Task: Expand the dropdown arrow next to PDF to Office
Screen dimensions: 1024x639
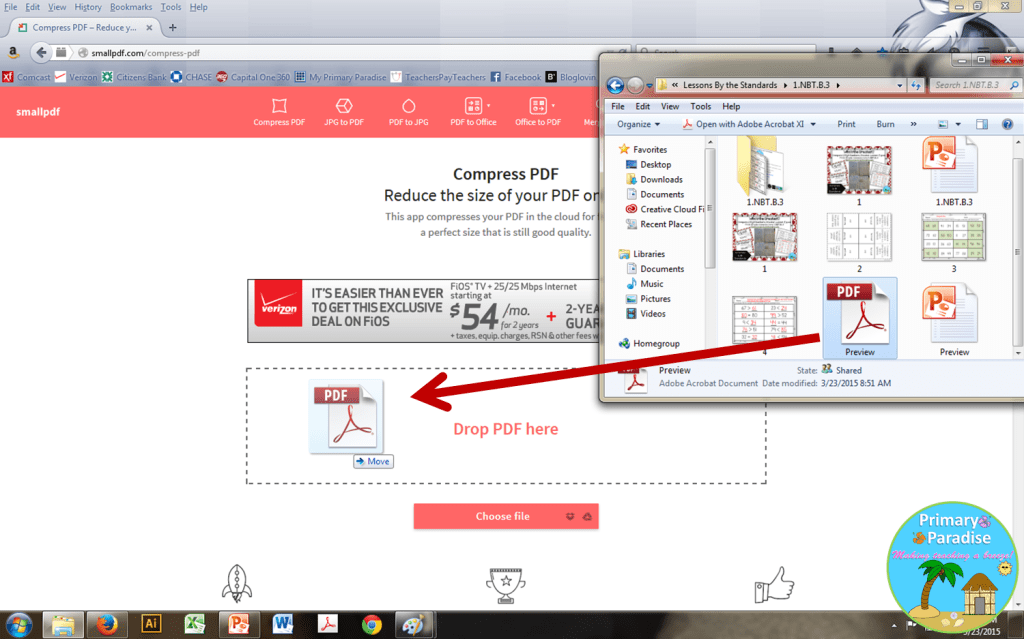Action: pyautogui.click(x=488, y=105)
